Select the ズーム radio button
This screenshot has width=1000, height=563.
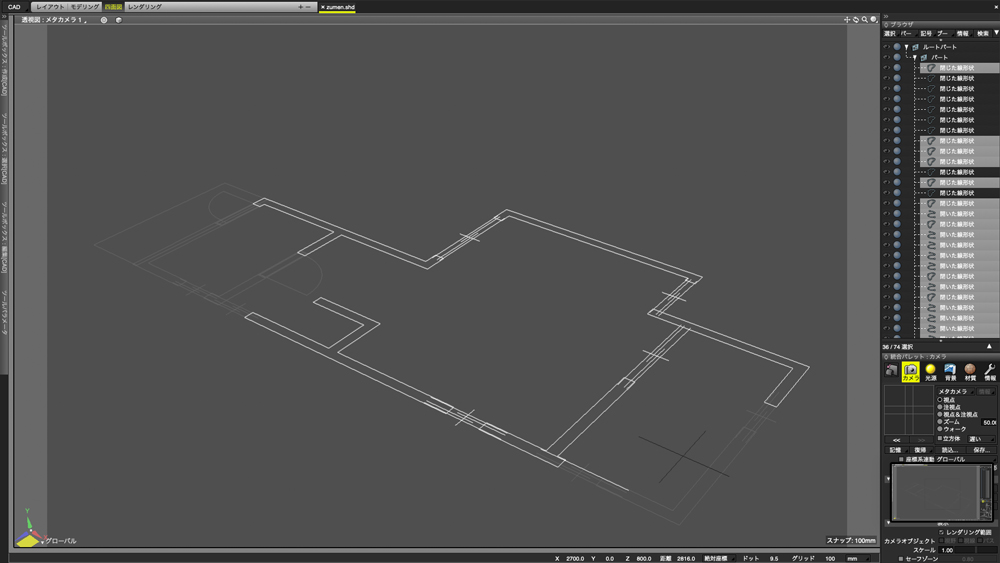point(940,421)
